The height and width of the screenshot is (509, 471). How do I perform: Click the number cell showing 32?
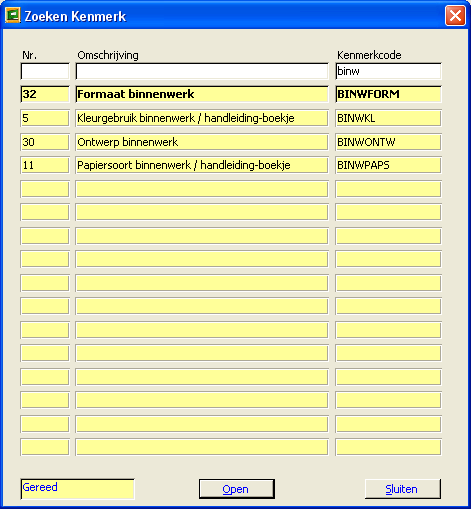pyautogui.click(x=45, y=94)
